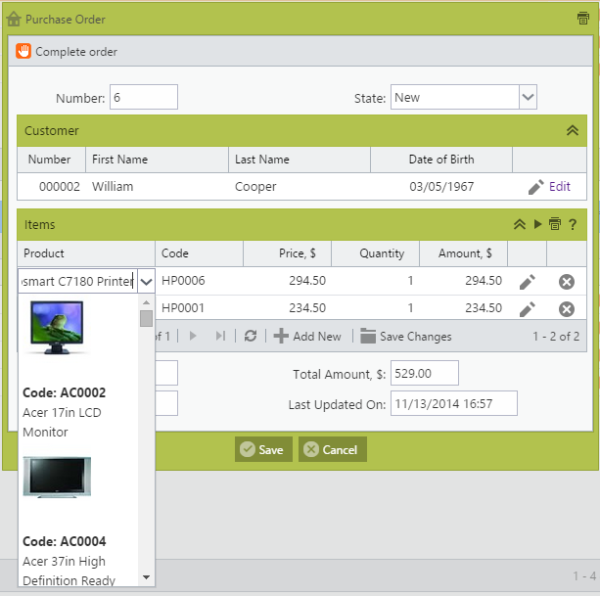This screenshot has height=596, width=600.
Task: Click the Cancel button
Action: click(x=333, y=449)
